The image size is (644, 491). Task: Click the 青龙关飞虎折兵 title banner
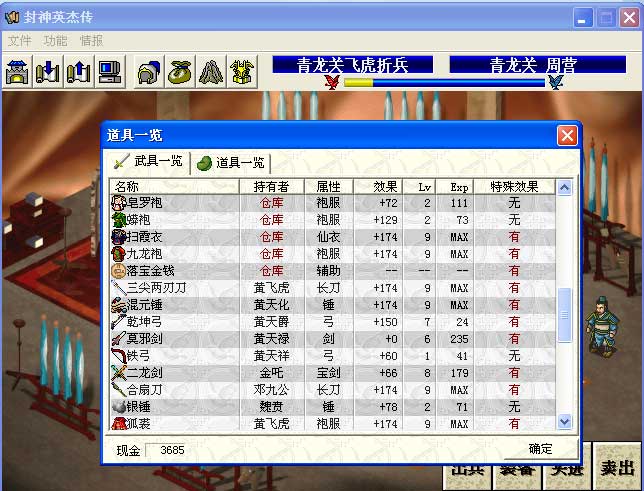352,65
